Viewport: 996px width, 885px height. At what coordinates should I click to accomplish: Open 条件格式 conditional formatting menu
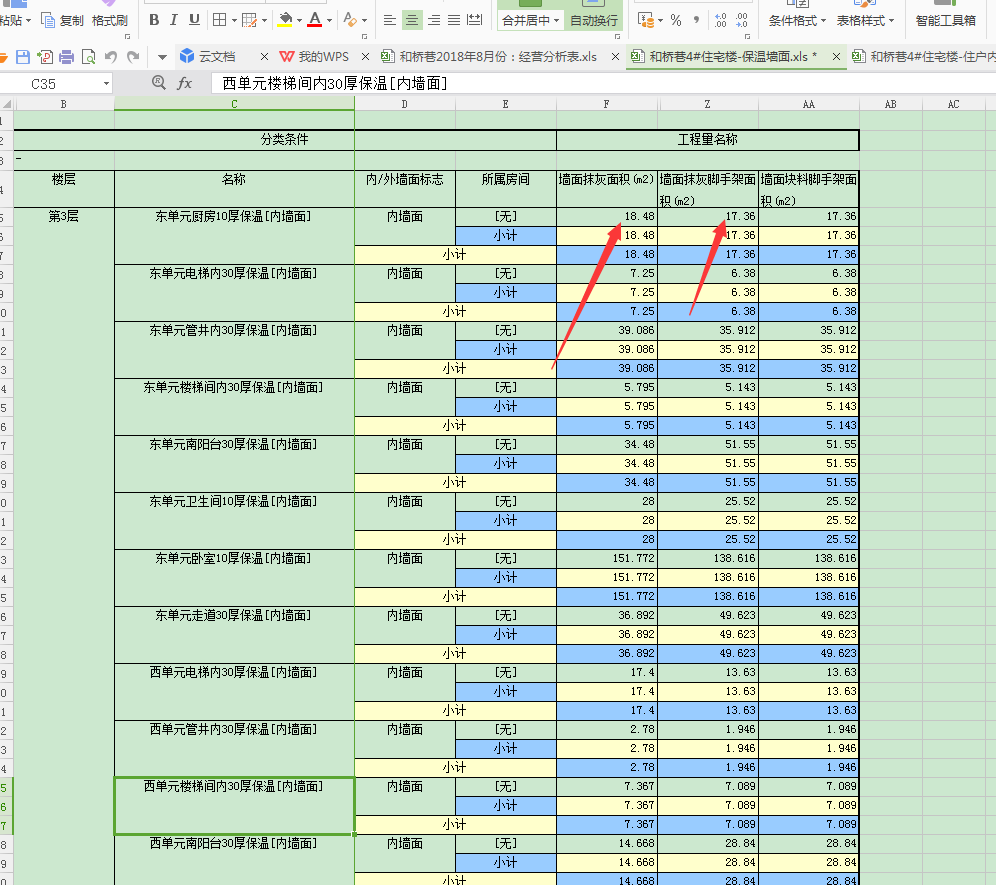[797, 20]
